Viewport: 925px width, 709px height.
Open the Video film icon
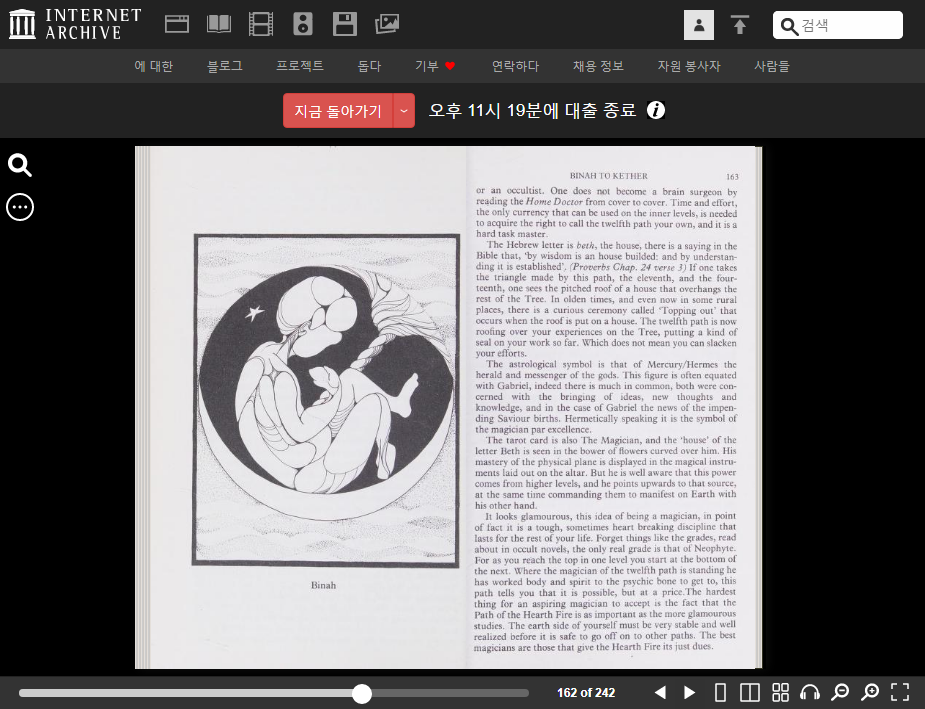(x=261, y=24)
